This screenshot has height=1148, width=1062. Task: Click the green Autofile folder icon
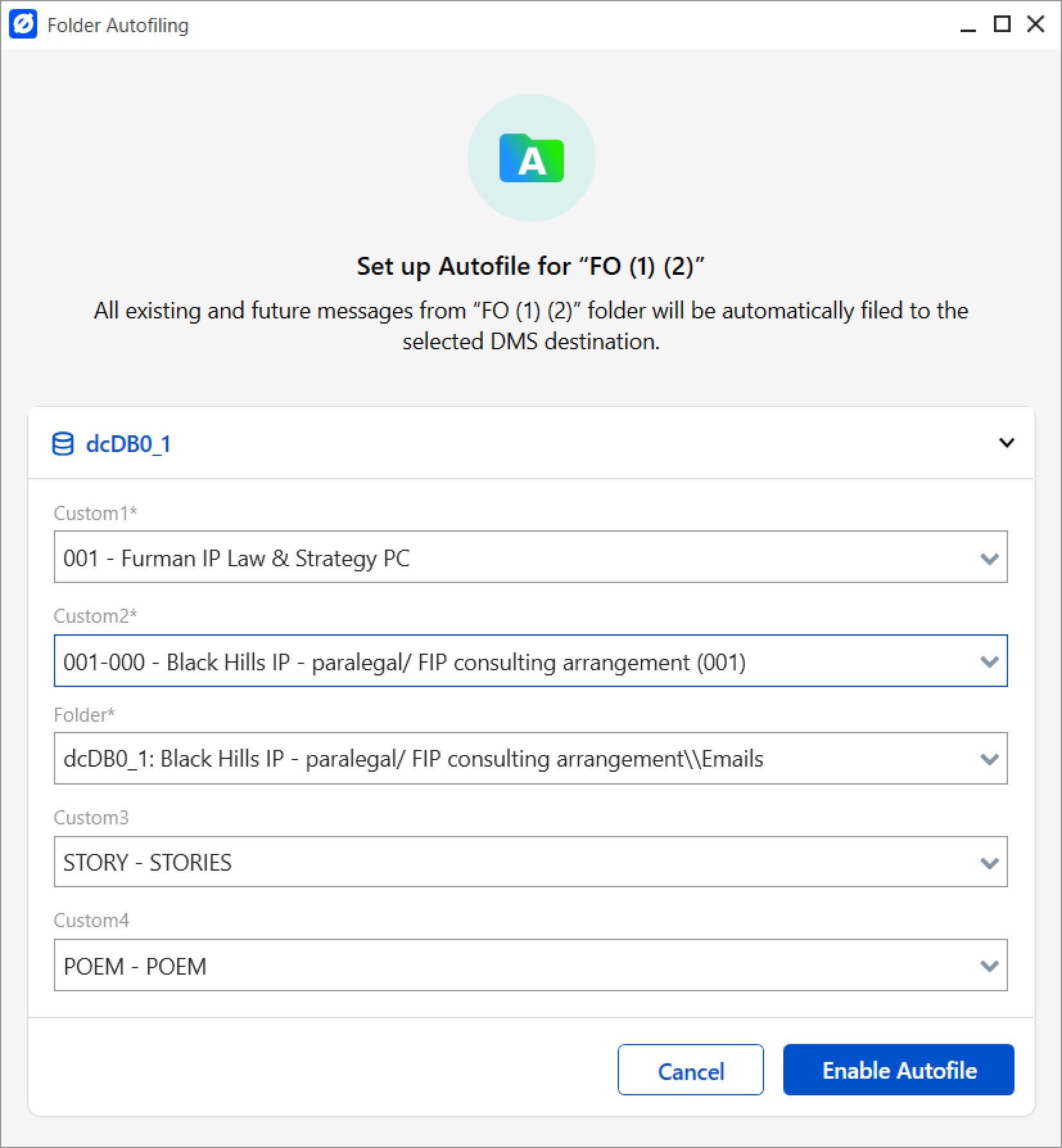(531, 159)
